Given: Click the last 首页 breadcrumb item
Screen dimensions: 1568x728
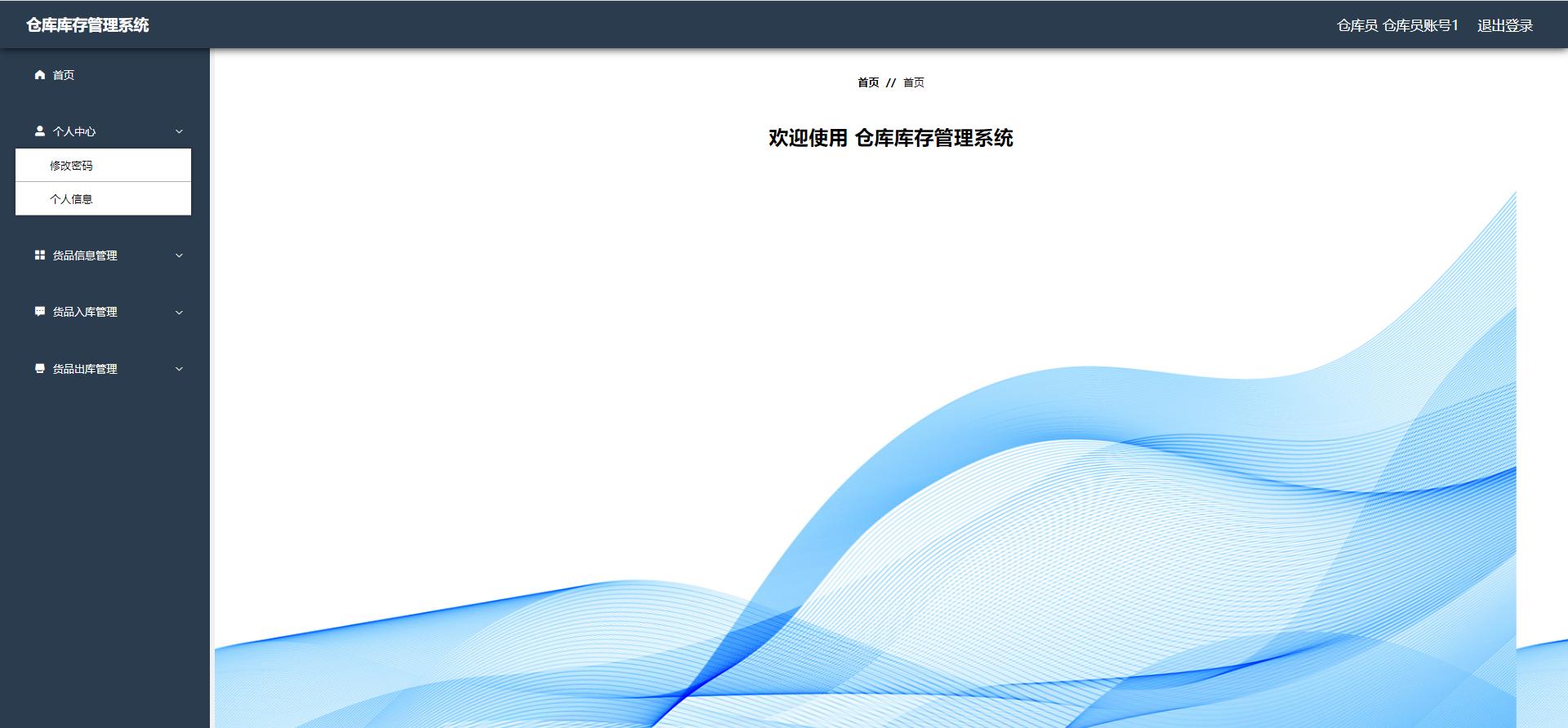Looking at the screenshot, I should coord(914,82).
